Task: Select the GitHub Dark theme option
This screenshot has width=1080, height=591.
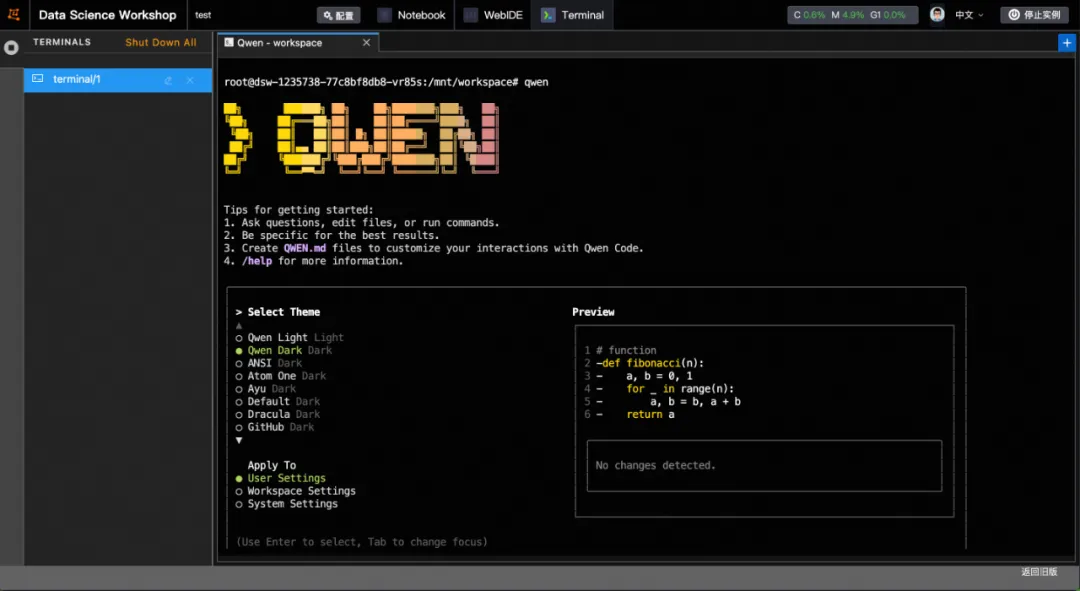Action: [275, 427]
